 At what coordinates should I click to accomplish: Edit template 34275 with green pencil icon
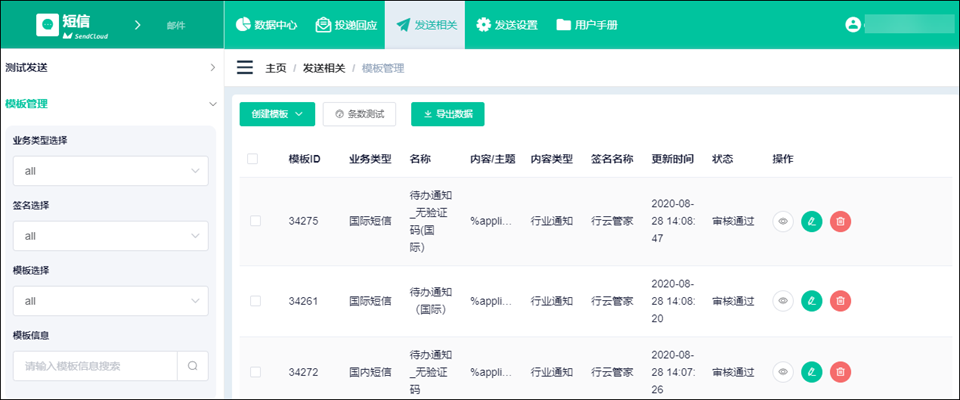click(x=812, y=221)
